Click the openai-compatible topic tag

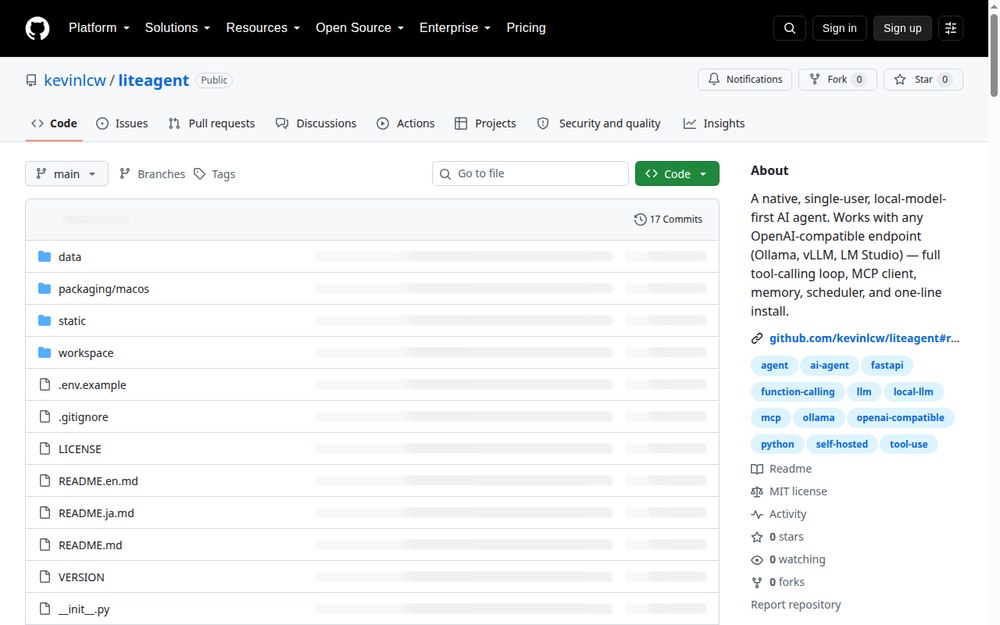[x=900, y=418]
